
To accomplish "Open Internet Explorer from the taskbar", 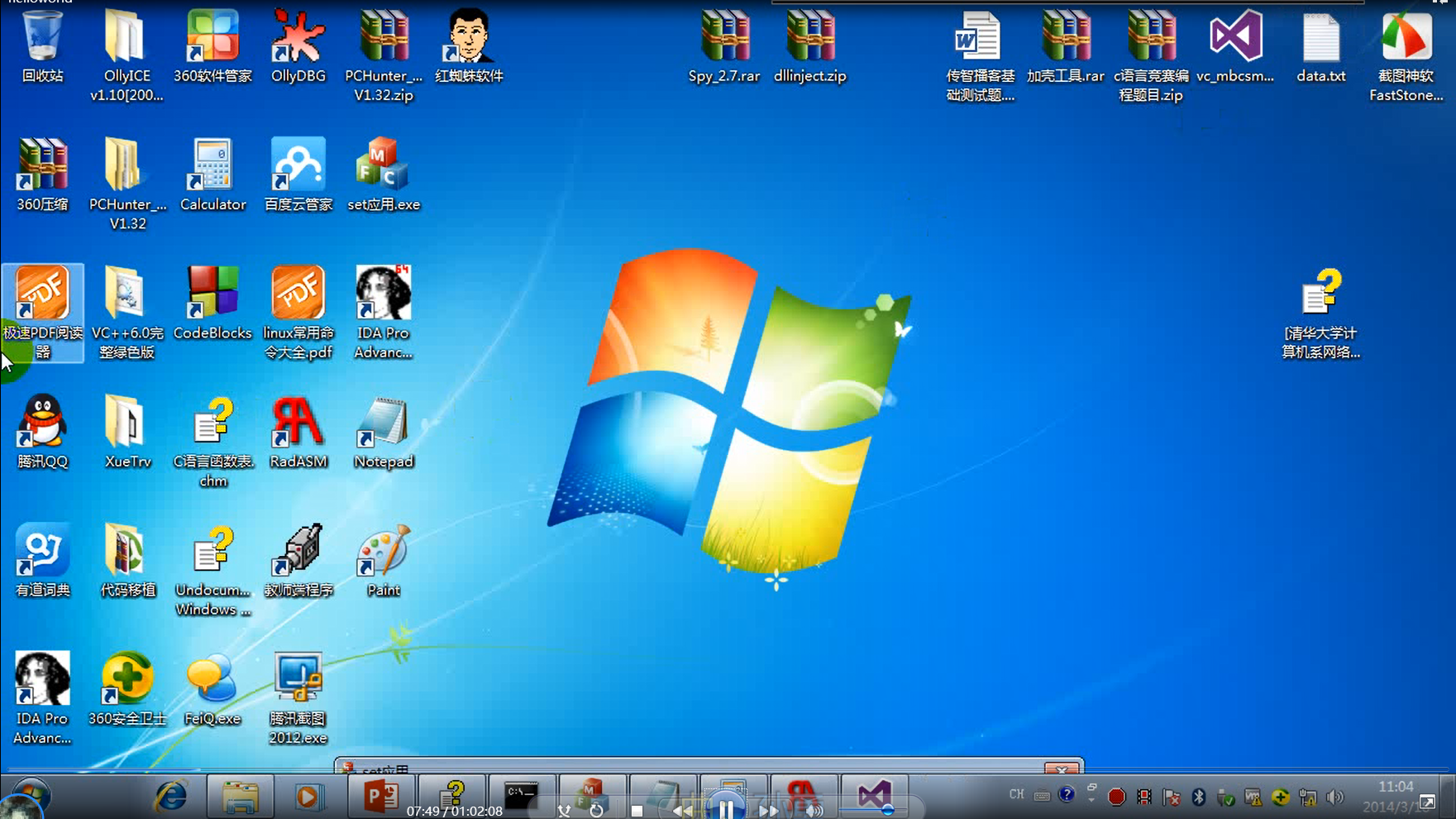I will click(171, 797).
